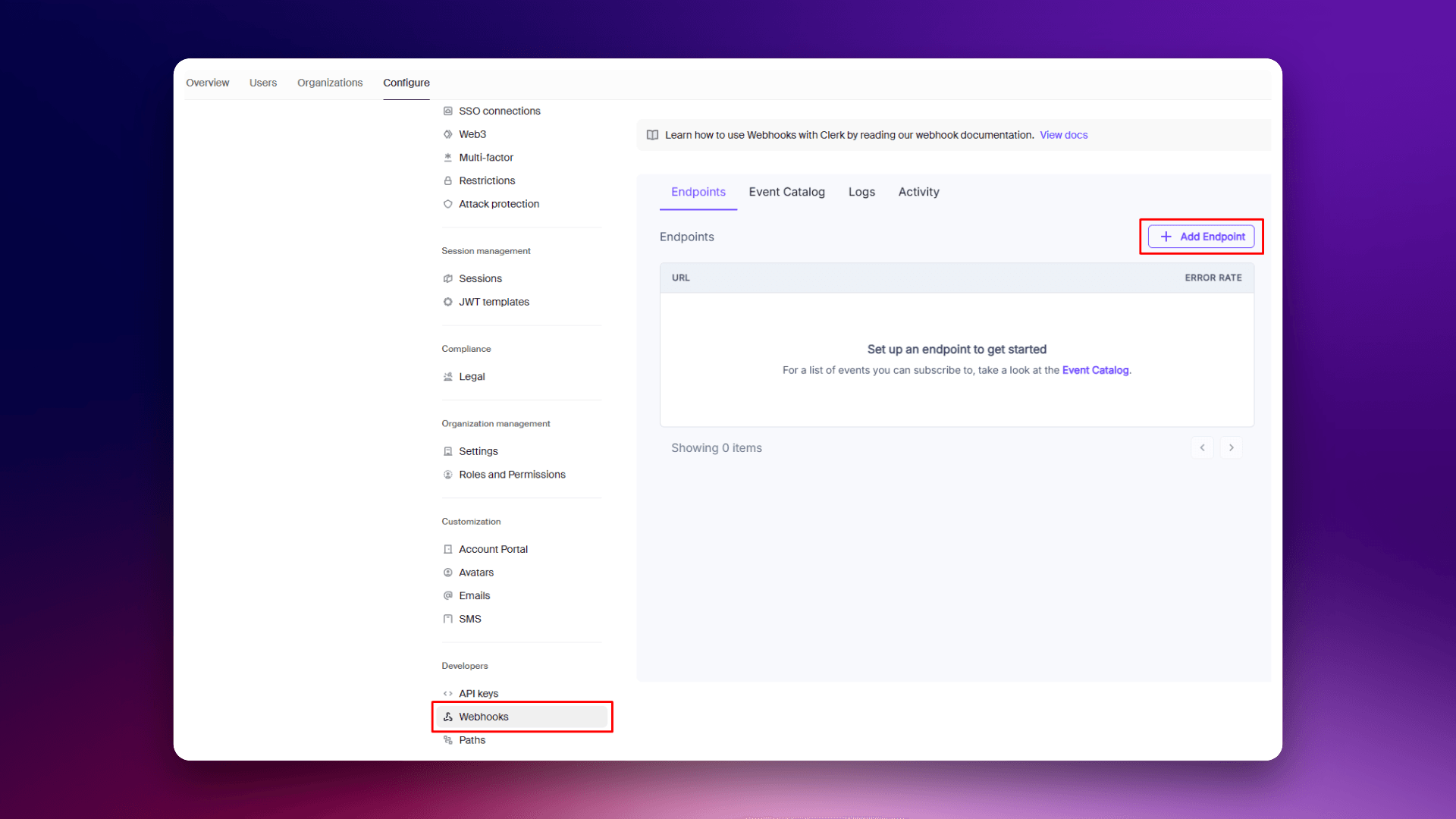
Task: Select the Users top navigation tab
Action: click(262, 83)
